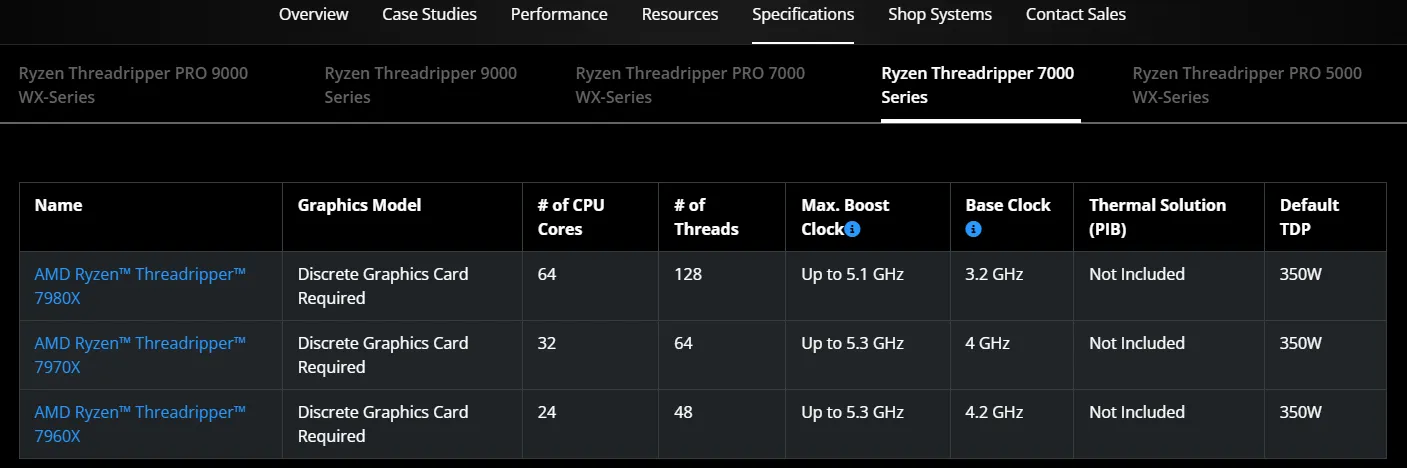Open the Overview nav item
The height and width of the screenshot is (468, 1407).
(x=314, y=14)
